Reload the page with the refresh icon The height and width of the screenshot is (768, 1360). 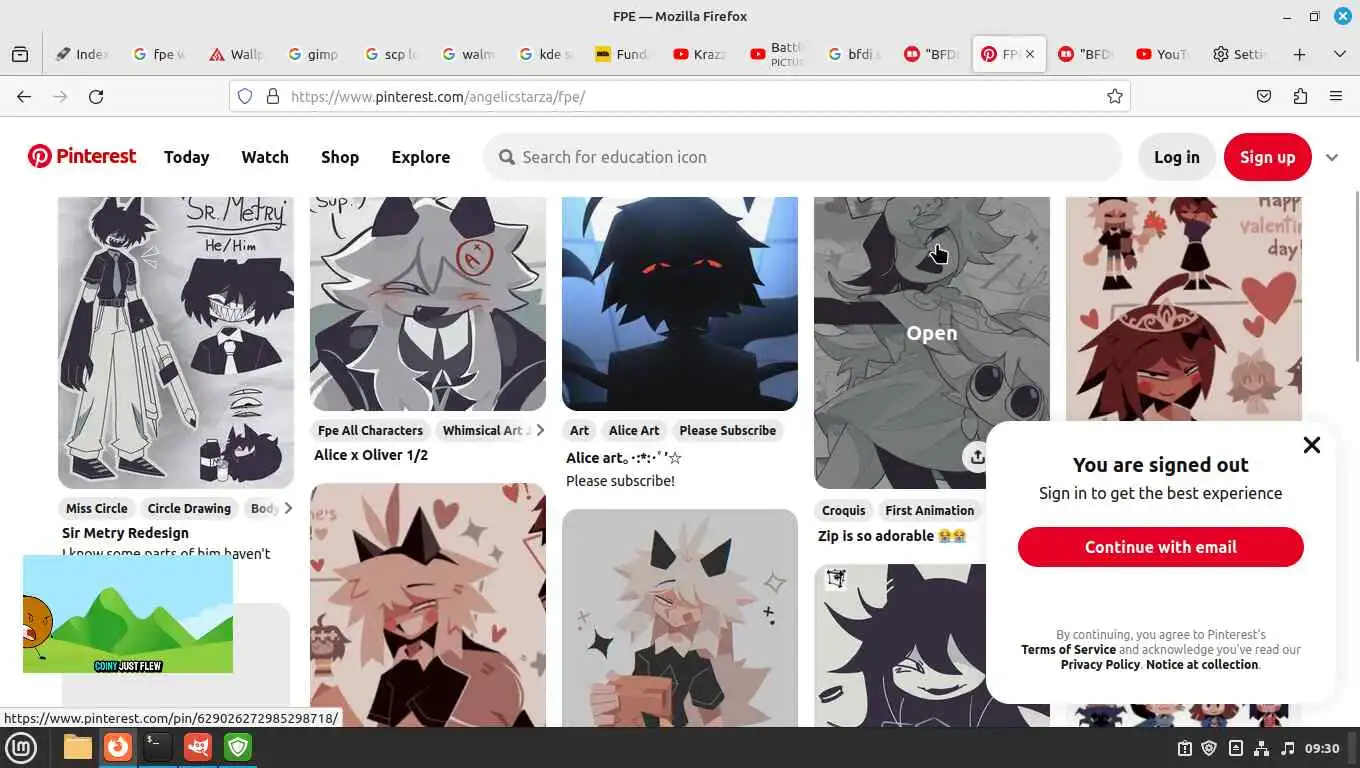[96, 96]
